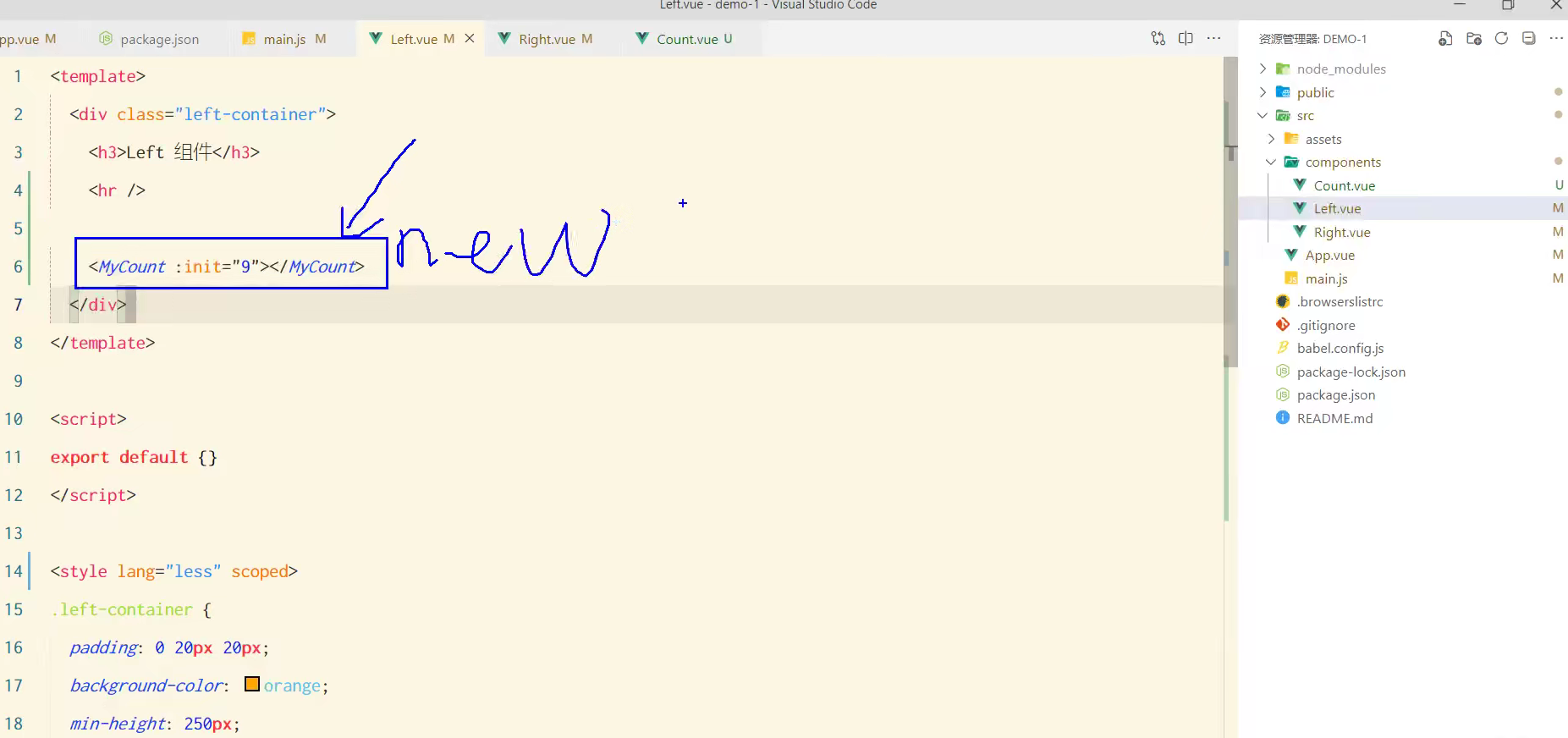1568x738 pixels.
Task: Open the Count.vue editor tab
Action: pos(687,39)
